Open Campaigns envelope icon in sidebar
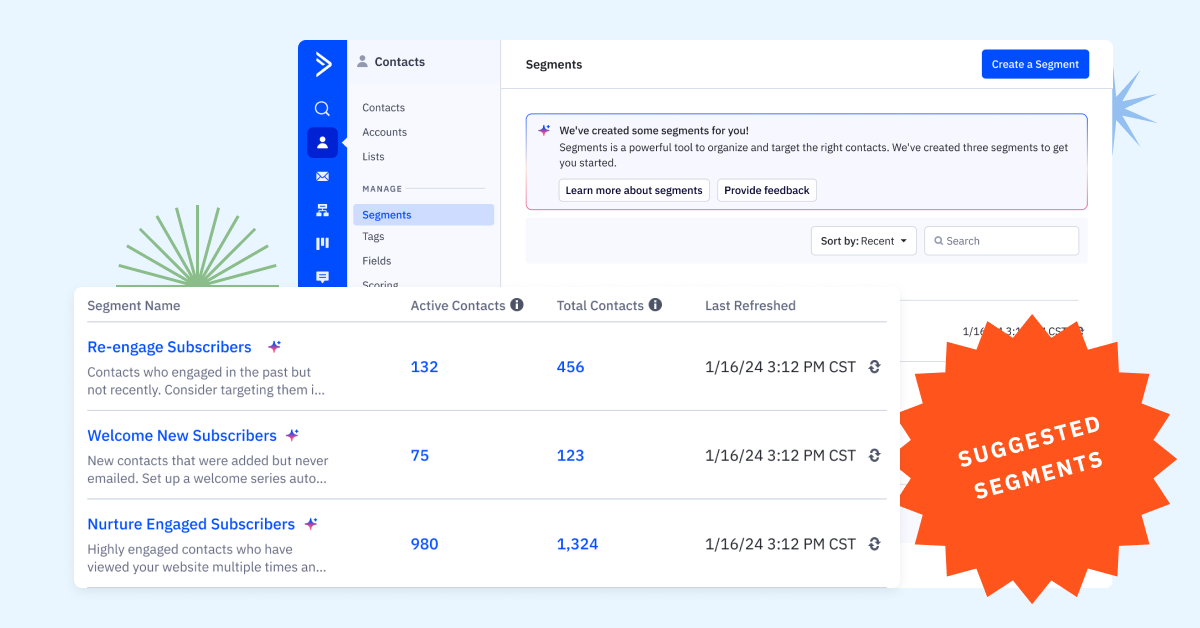This screenshot has width=1200, height=628. [322, 176]
